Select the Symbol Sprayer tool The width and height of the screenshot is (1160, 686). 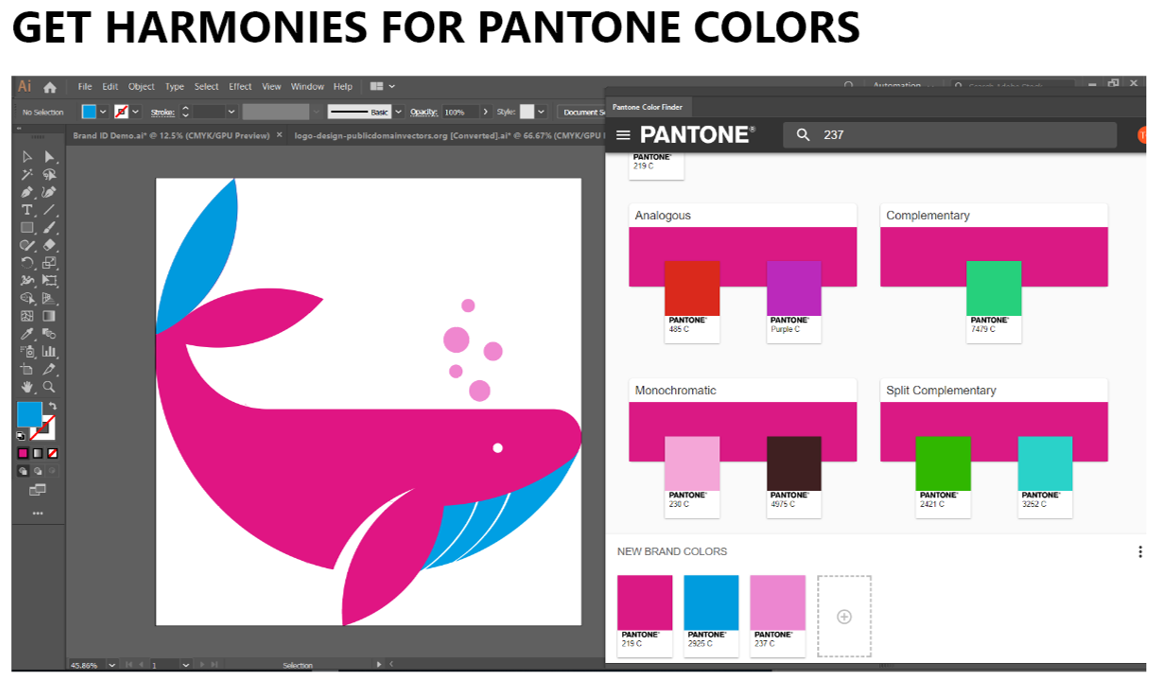27,352
